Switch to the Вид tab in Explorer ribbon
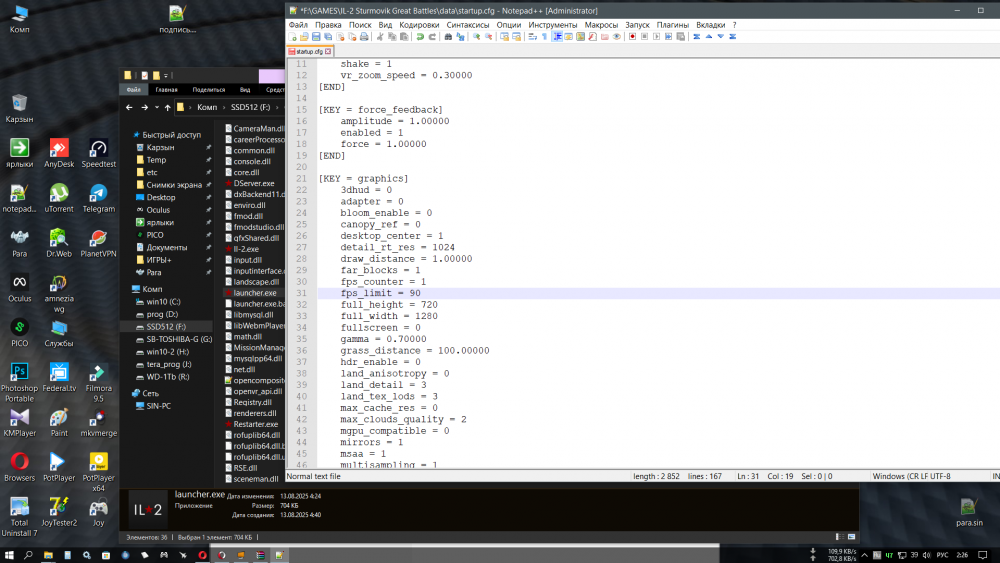 (244, 89)
